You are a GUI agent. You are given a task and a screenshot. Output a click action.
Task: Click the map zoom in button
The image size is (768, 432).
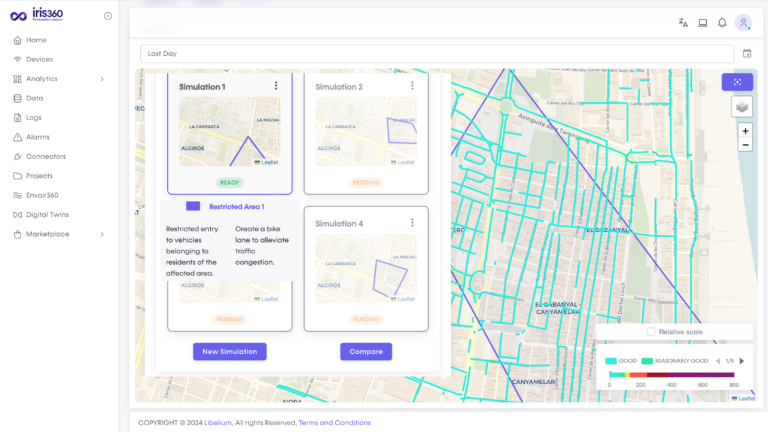pyautogui.click(x=745, y=131)
